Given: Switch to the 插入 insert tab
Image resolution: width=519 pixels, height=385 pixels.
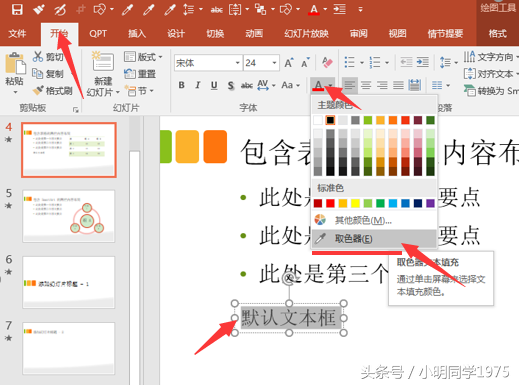Looking at the screenshot, I should coord(137,34).
